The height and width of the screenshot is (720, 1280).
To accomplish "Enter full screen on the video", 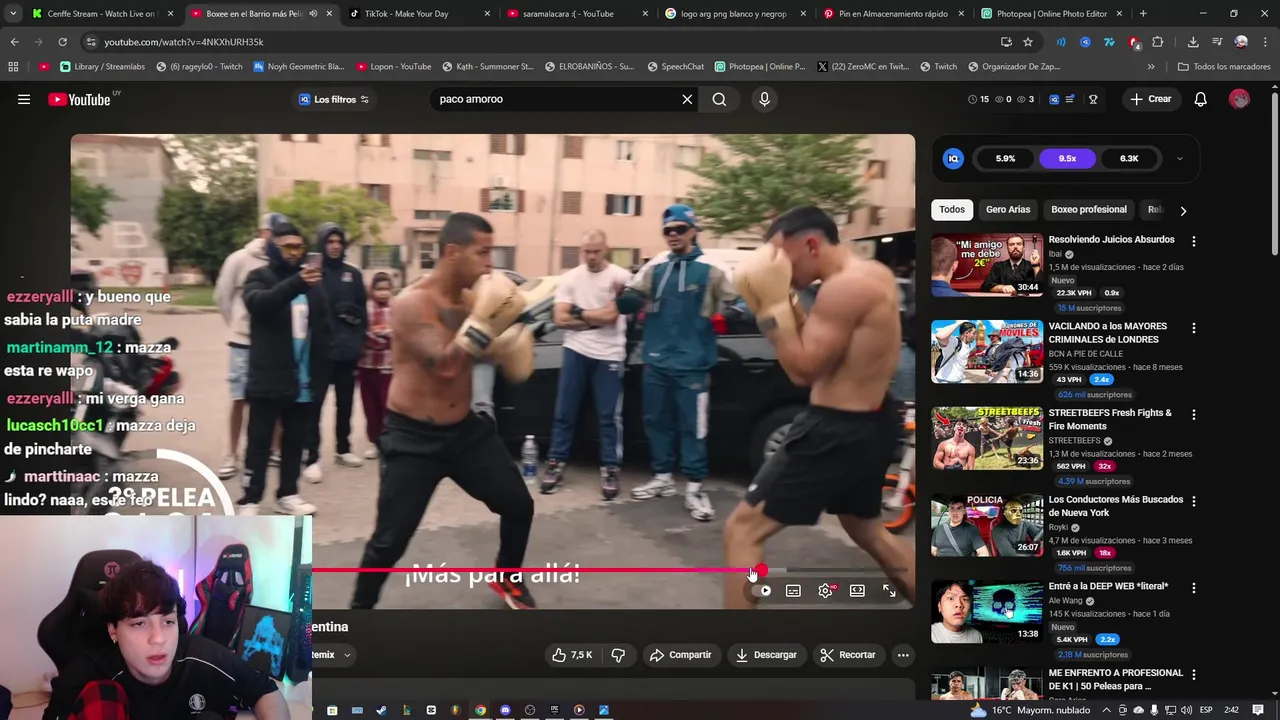I will 889,591.
